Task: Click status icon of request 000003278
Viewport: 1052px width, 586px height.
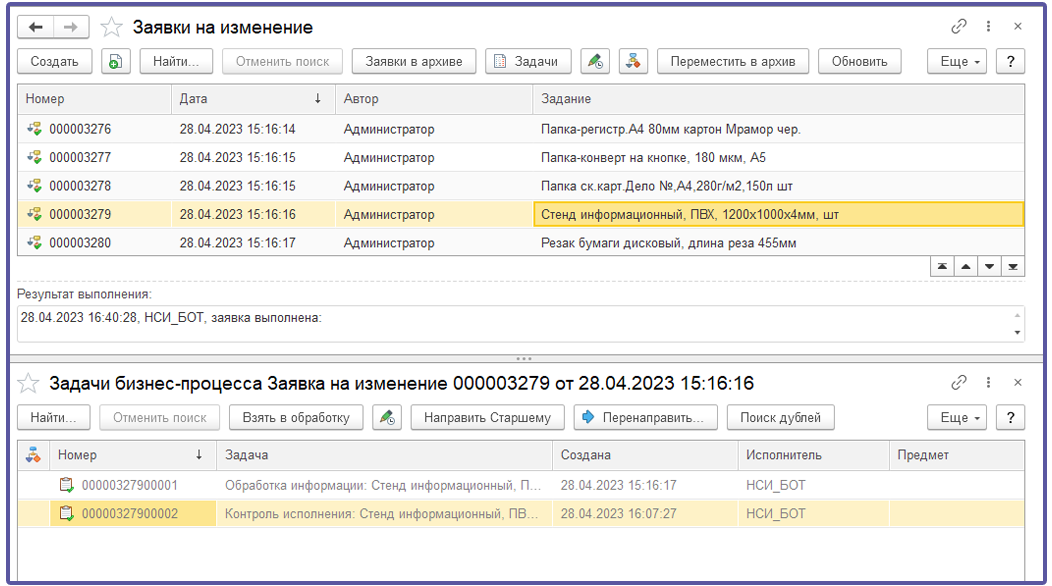Action: pyautogui.click(x=34, y=185)
